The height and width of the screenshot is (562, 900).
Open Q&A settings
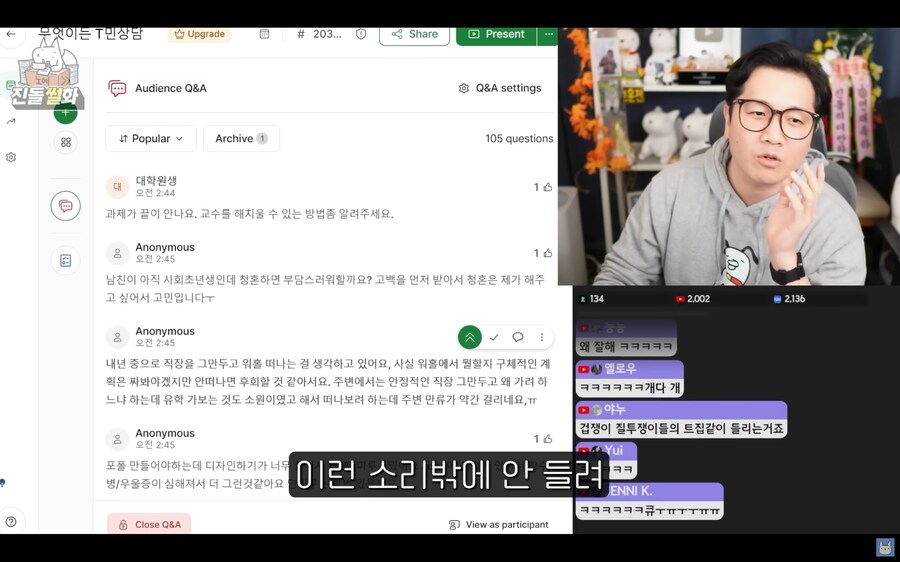pos(500,88)
